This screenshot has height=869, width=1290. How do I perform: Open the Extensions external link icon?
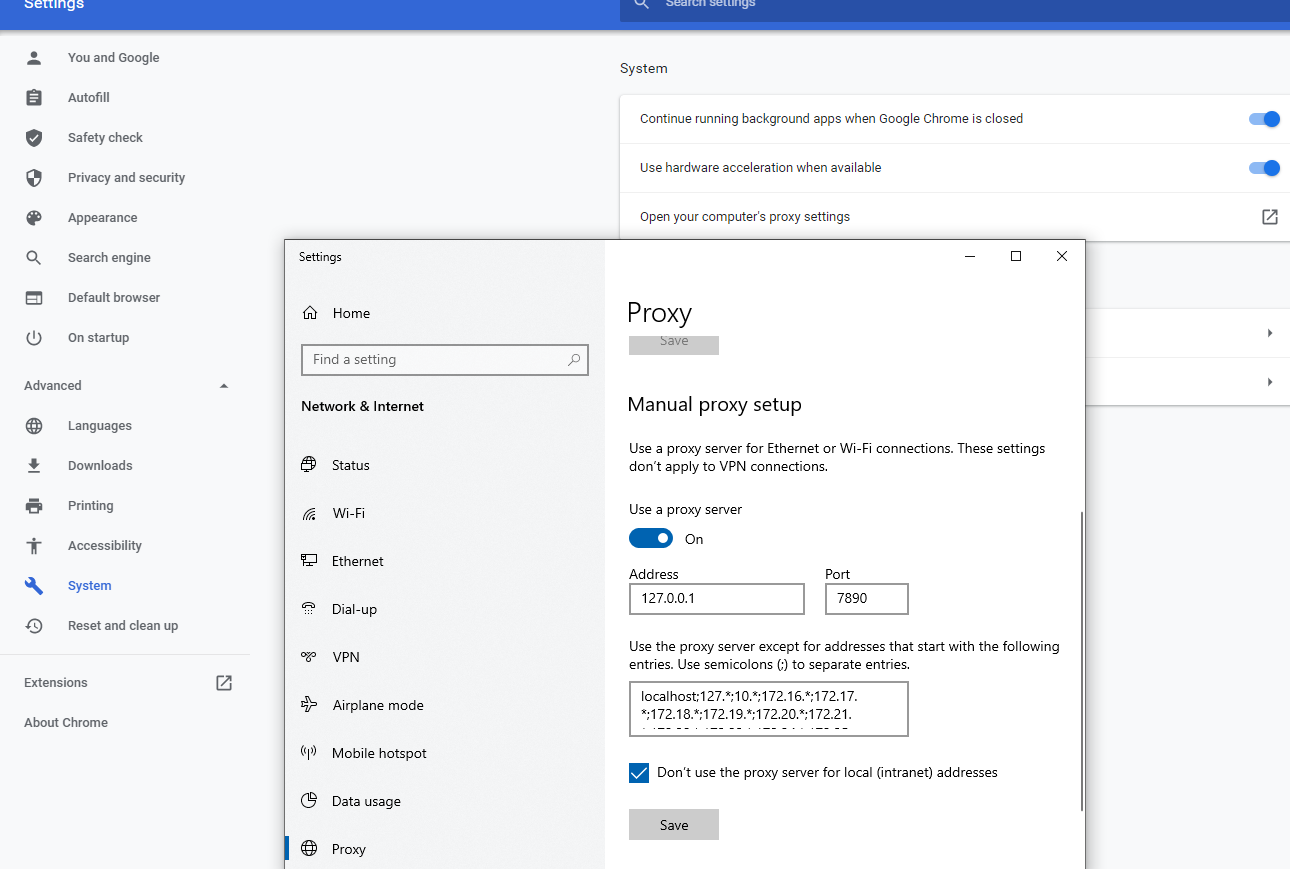(x=224, y=683)
